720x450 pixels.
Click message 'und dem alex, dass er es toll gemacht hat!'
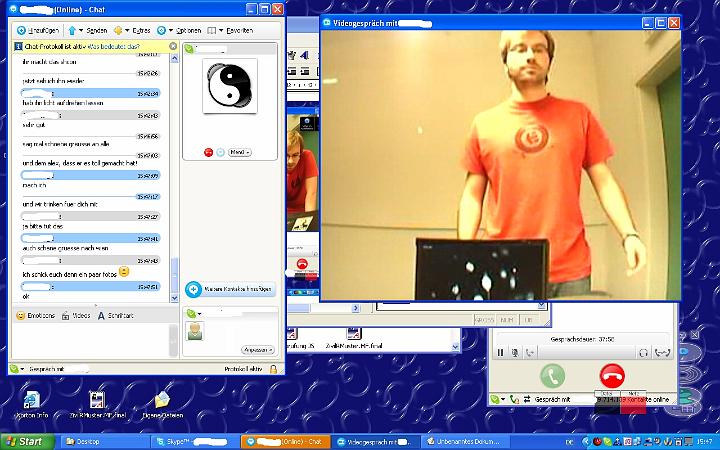coord(80,163)
